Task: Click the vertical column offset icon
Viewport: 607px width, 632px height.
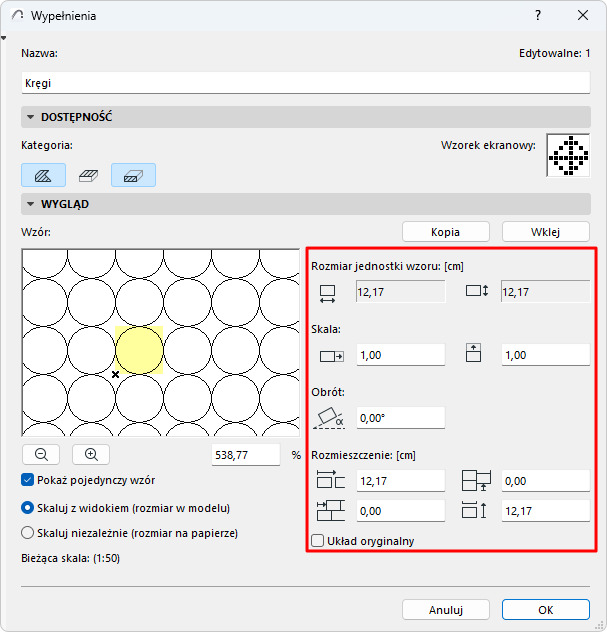Action: click(x=476, y=480)
